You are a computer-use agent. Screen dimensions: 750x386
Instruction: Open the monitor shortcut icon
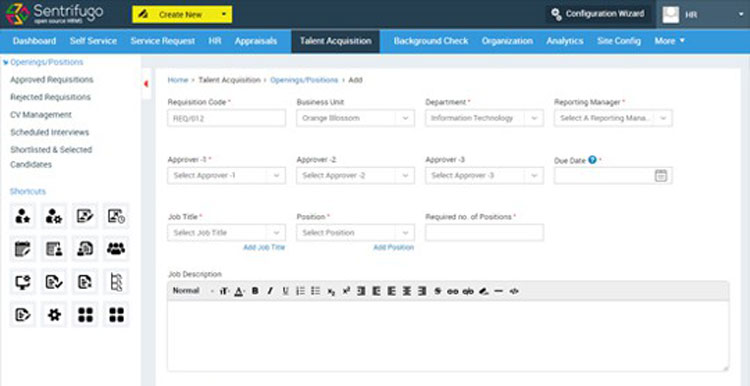click(x=22, y=282)
